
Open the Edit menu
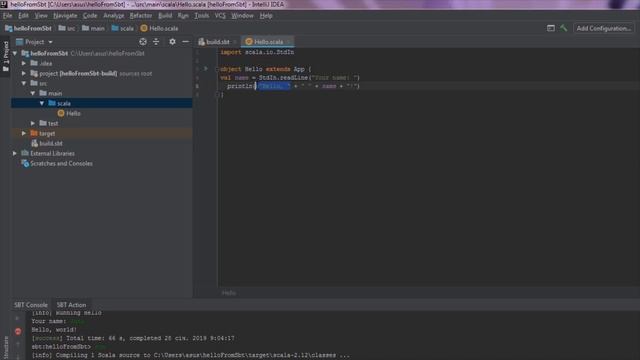(23, 16)
